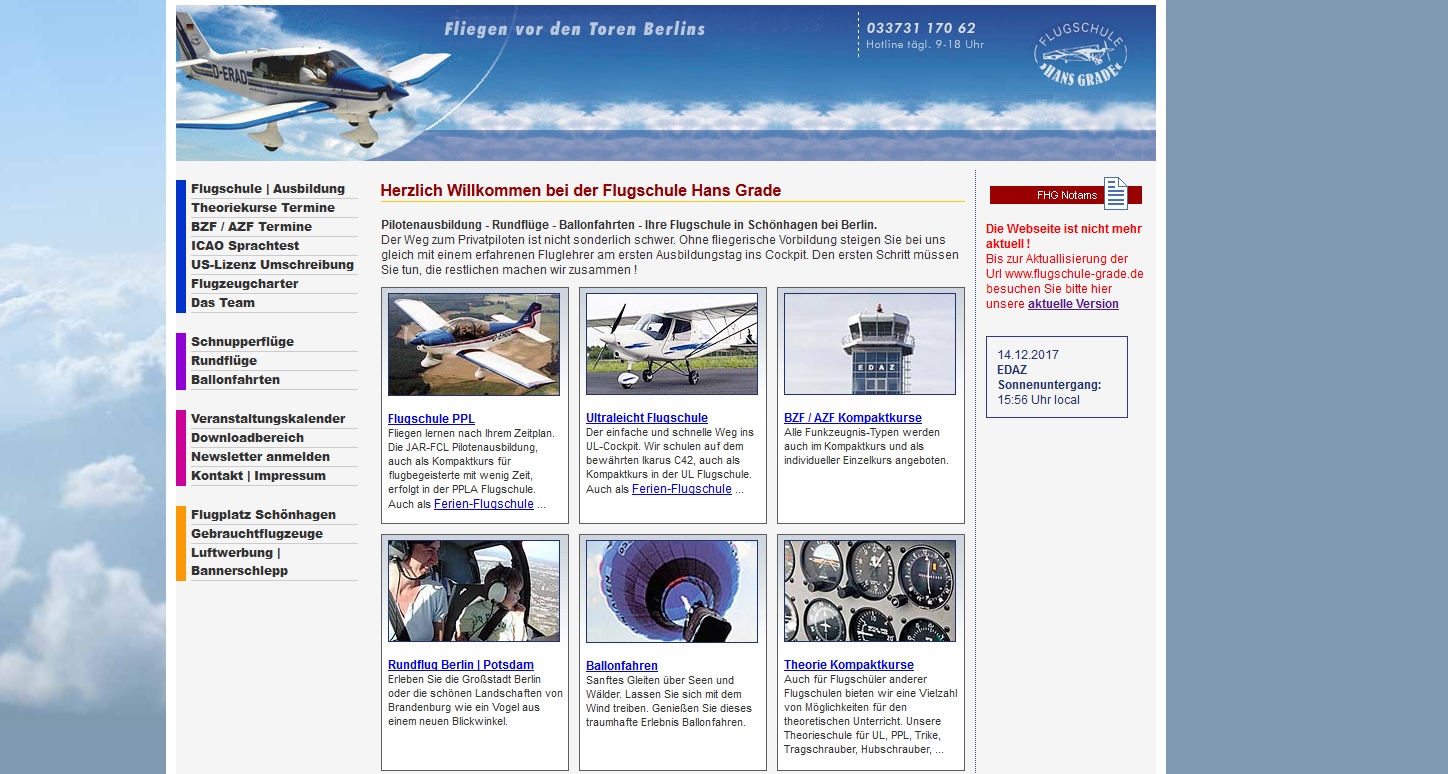Click the Theorie Kompaktkurse link
The image size is (1448, 774).
(849, 665)
